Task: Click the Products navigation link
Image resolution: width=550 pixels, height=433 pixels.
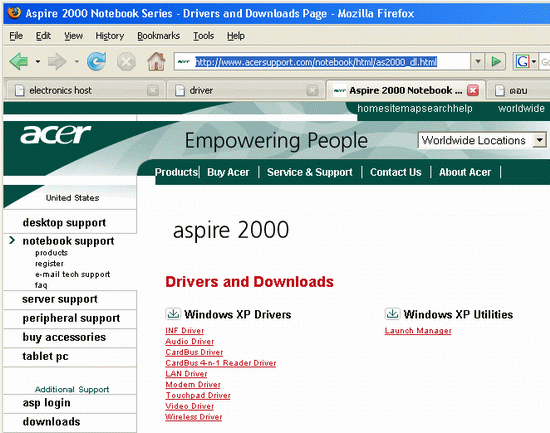Action: tap(176, 172)
